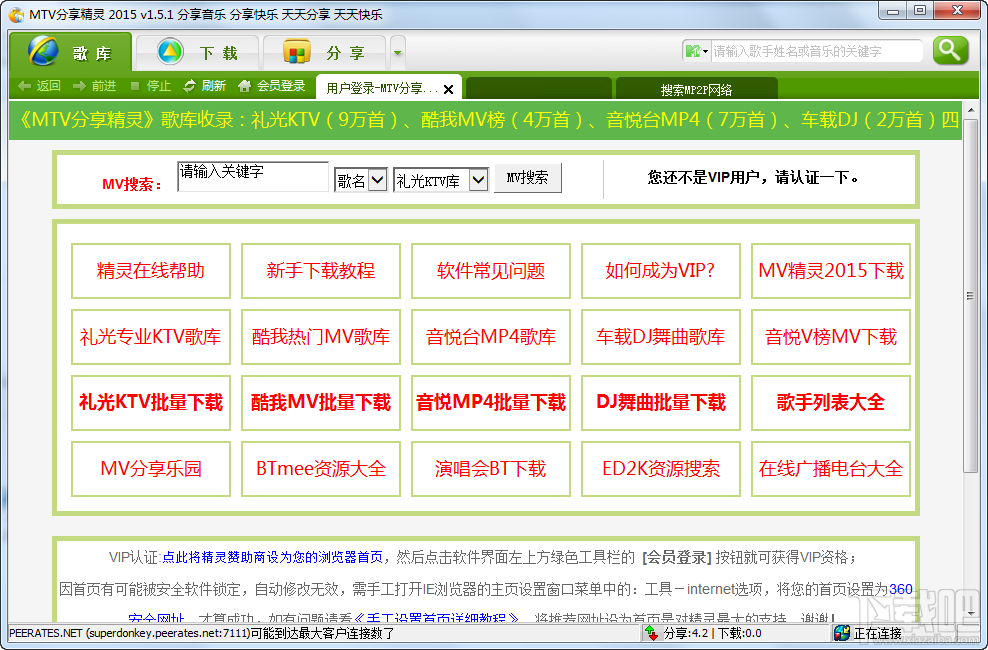
Task: Open 酷我MV批量下载
Action: [321, 403]
